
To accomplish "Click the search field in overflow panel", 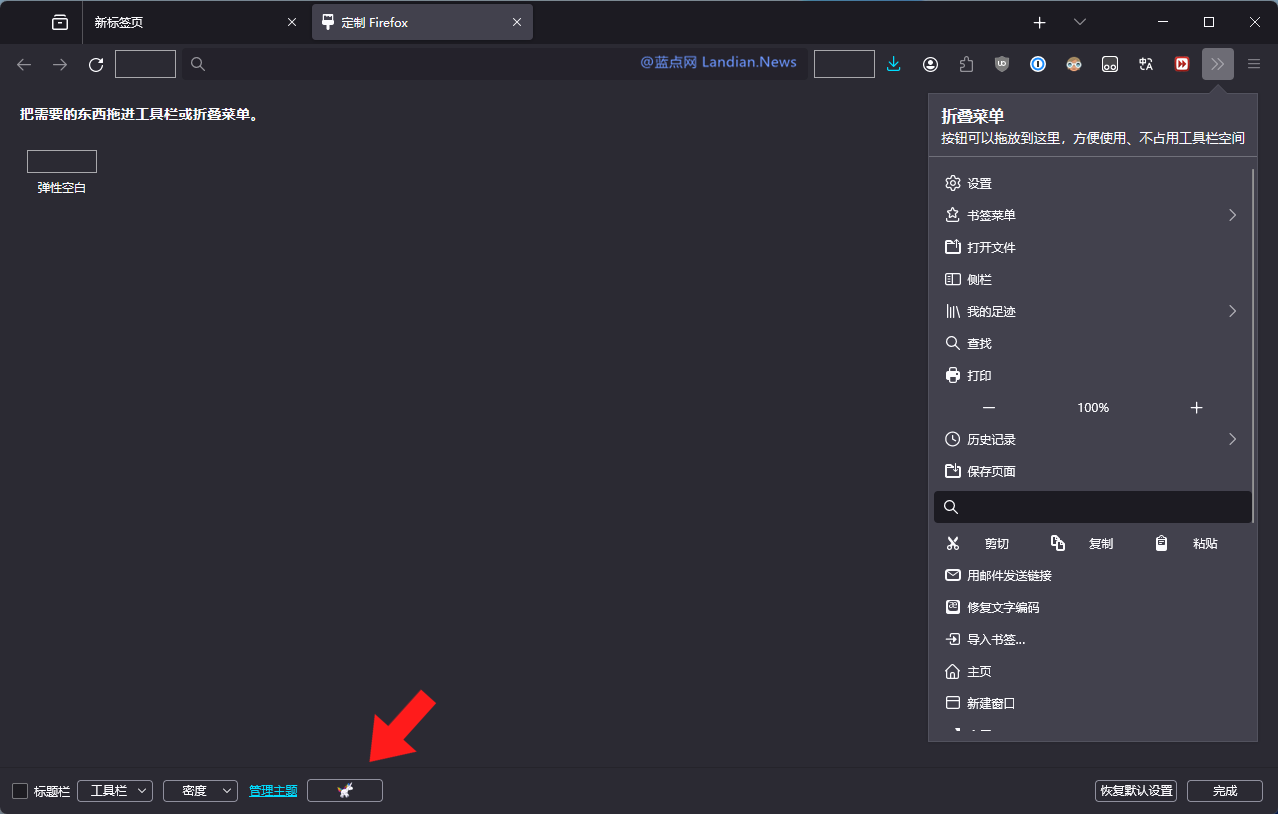I will 1093,507.
